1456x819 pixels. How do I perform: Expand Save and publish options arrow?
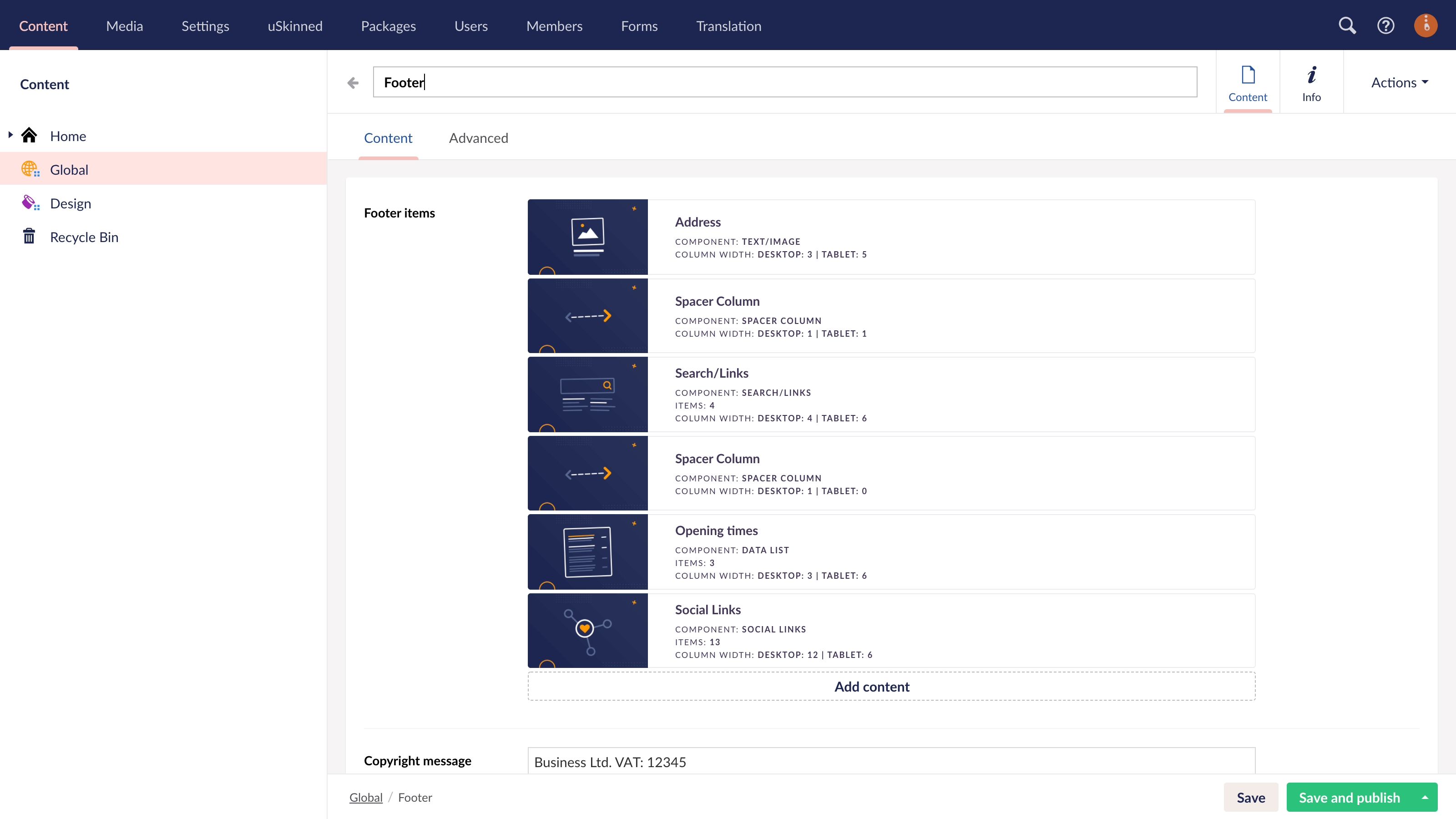[x=1425, y=797]
